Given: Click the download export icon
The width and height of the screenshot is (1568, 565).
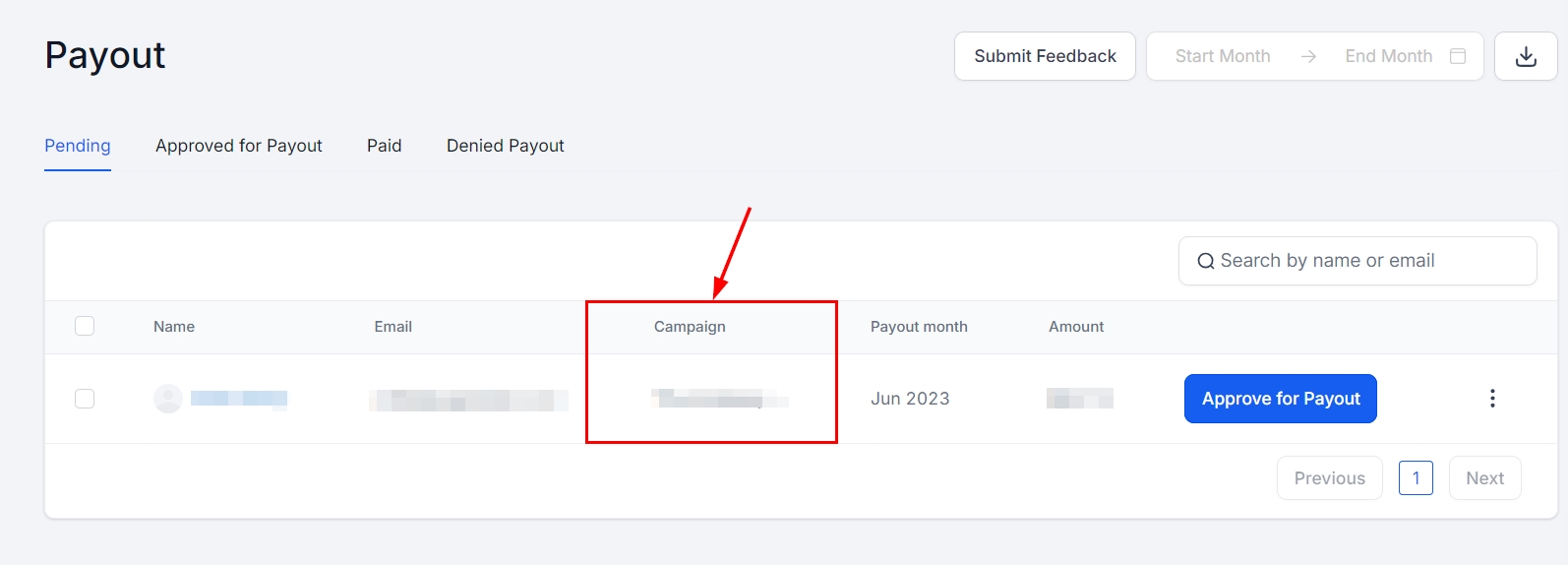Looking at the screenshot, I should tap(1526, 56).
